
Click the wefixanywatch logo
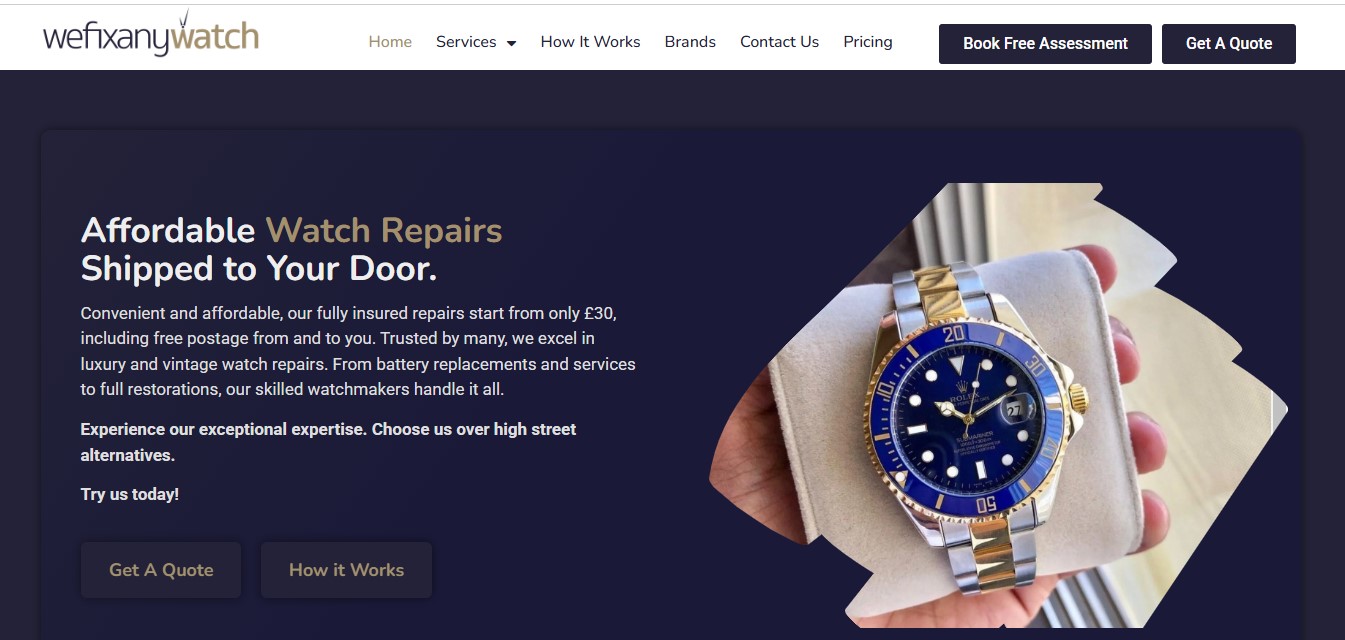point(151,35)
